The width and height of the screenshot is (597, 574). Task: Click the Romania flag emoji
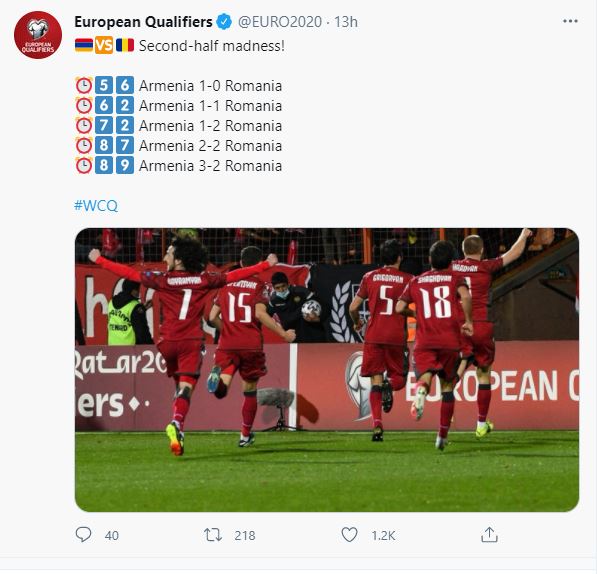pos(125,45)
